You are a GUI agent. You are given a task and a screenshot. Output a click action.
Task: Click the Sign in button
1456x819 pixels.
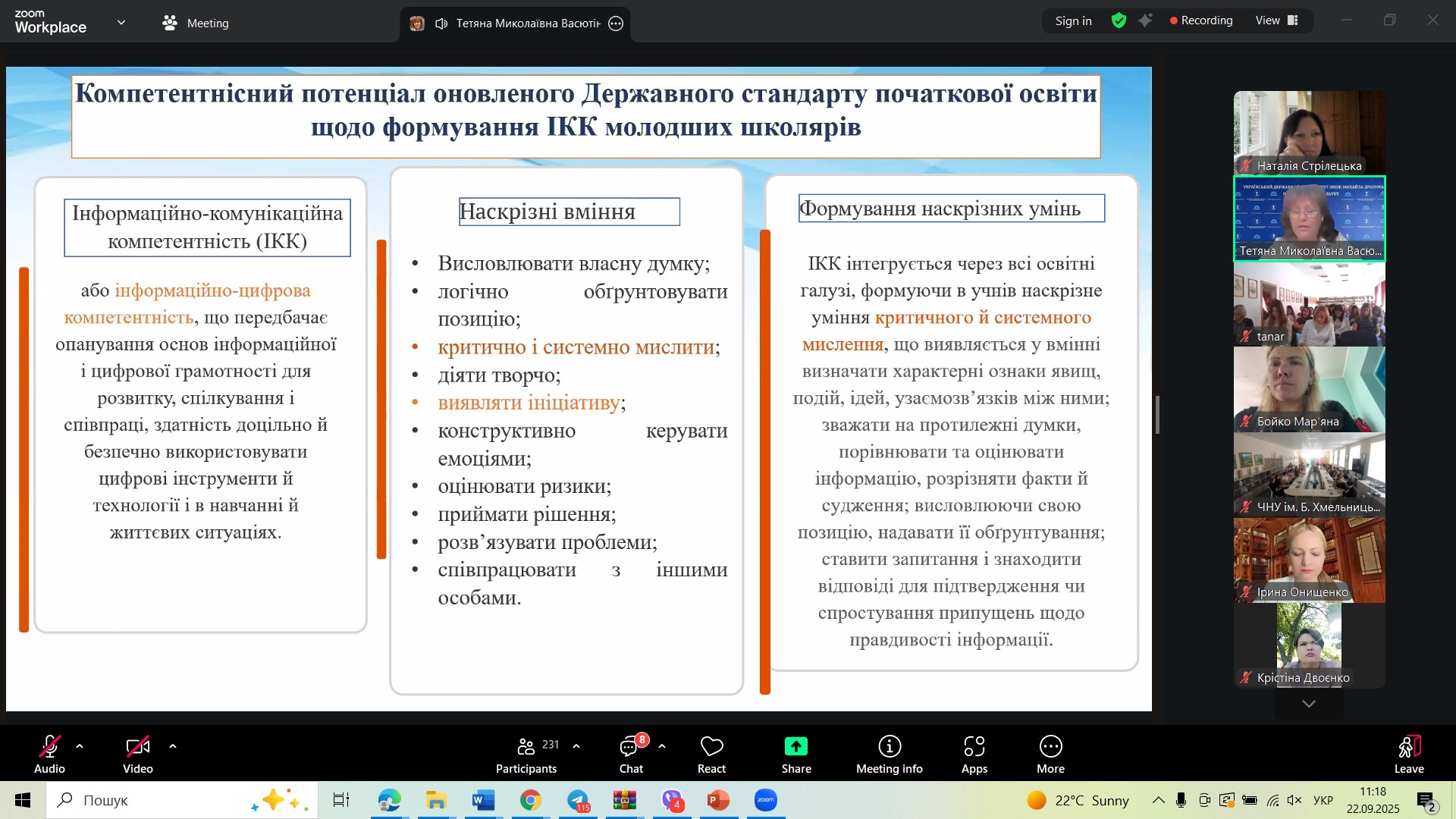[x=1073, y=20]
